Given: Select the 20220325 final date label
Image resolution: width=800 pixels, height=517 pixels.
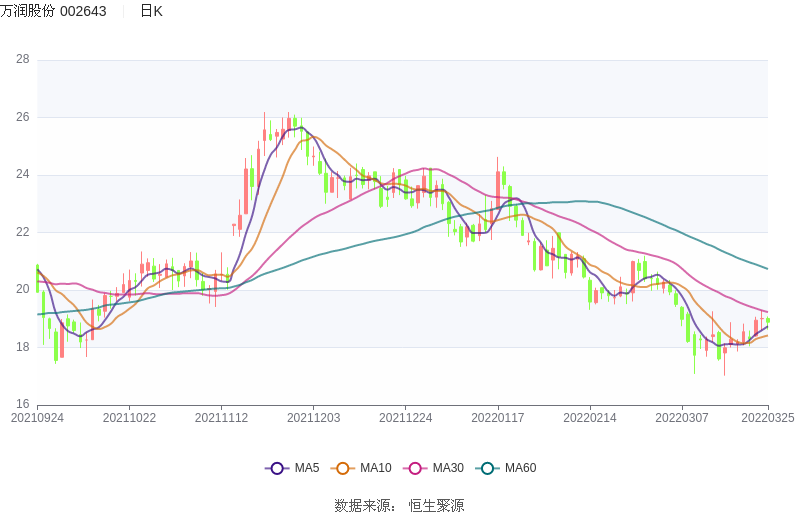Looking at the screenshot, I should coord(768,418).
